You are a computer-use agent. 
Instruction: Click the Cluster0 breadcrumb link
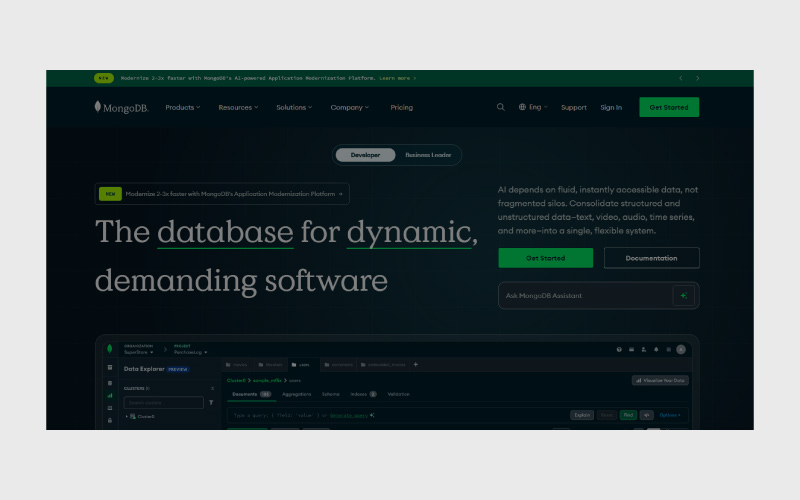[x=236, y=381]
